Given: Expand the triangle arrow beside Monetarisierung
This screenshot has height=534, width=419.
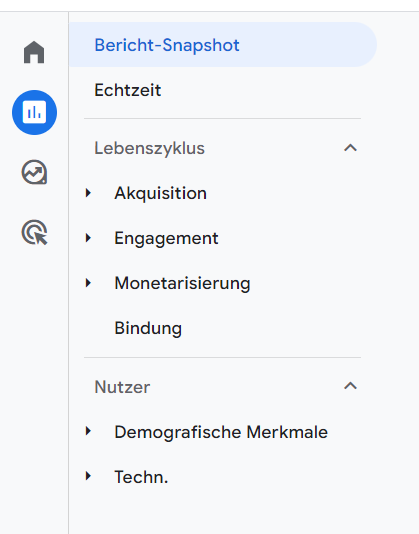Looking at the screenshot, I should click(89, 283).
